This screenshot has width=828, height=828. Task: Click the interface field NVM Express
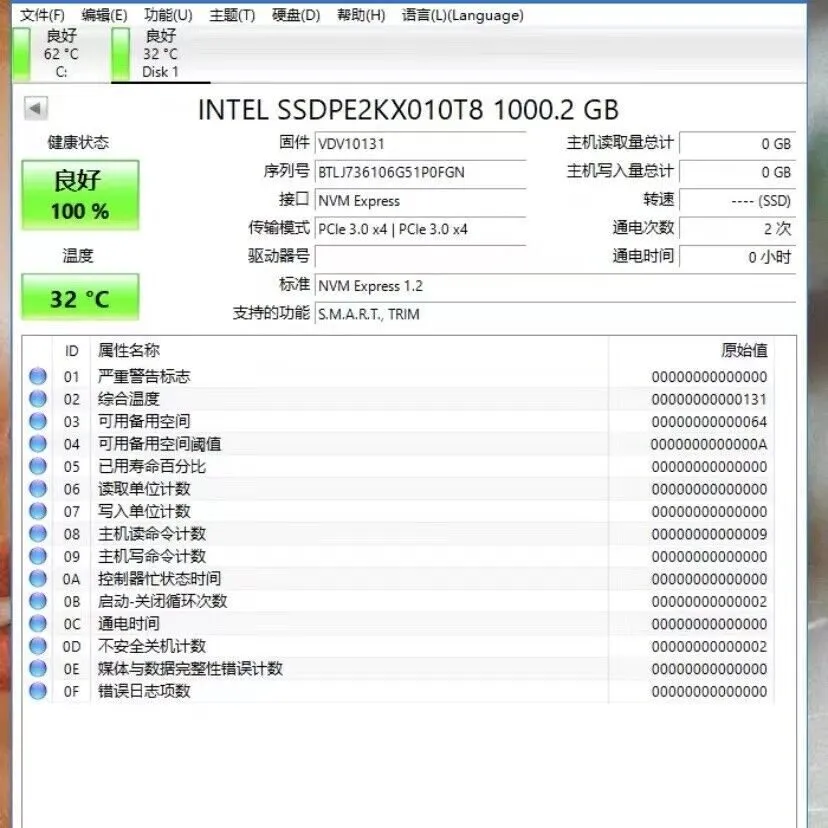pyautogui.click(x=420, y=201)
